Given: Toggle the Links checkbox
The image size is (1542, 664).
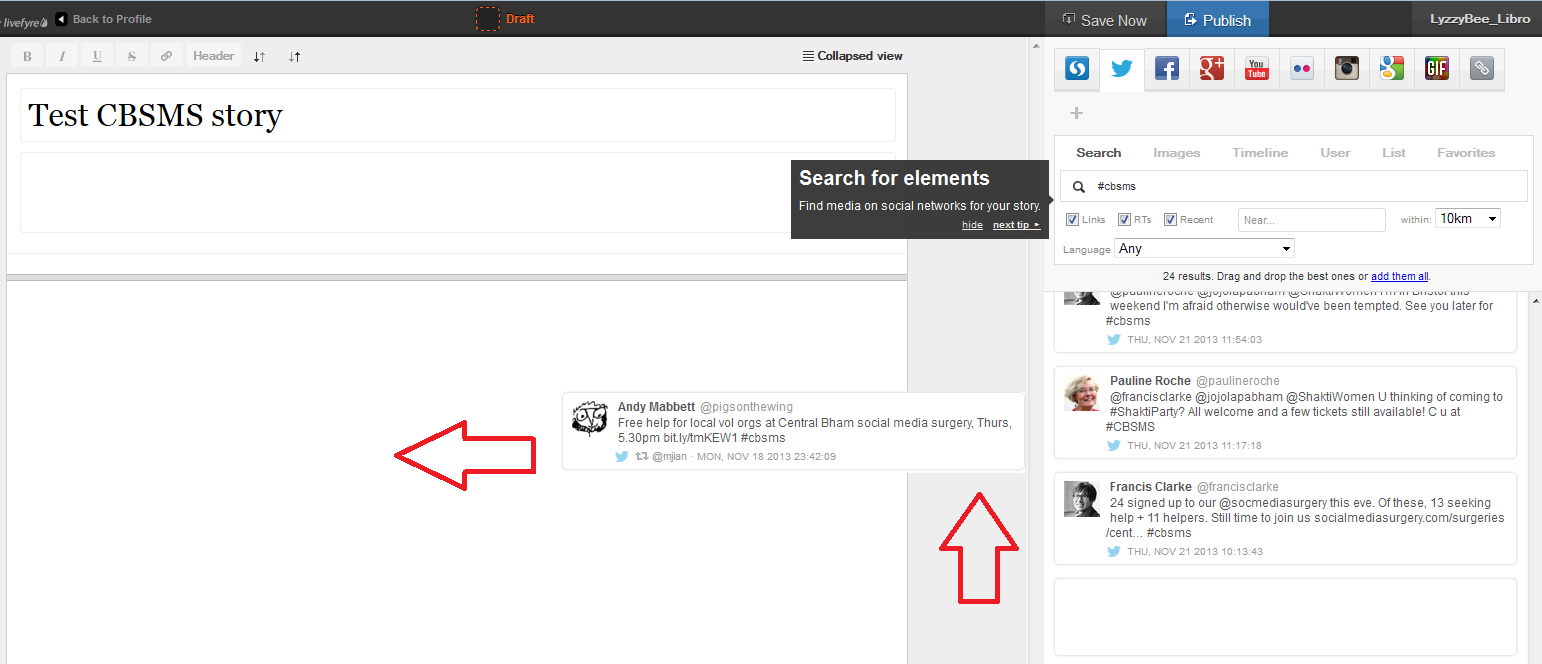Looking at the screenshot, I should 1072,220.
